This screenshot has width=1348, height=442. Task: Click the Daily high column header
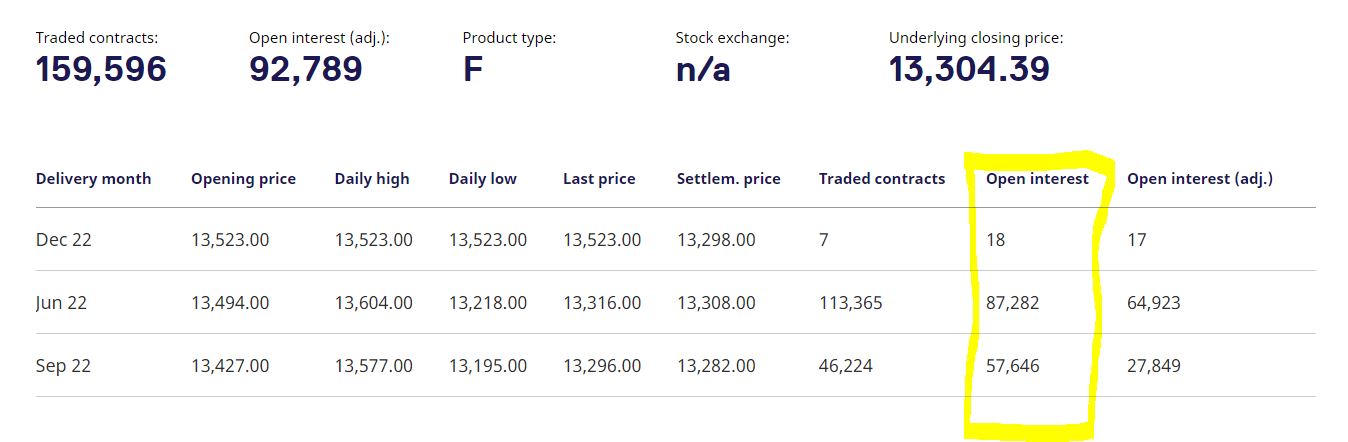click(372, 179)
